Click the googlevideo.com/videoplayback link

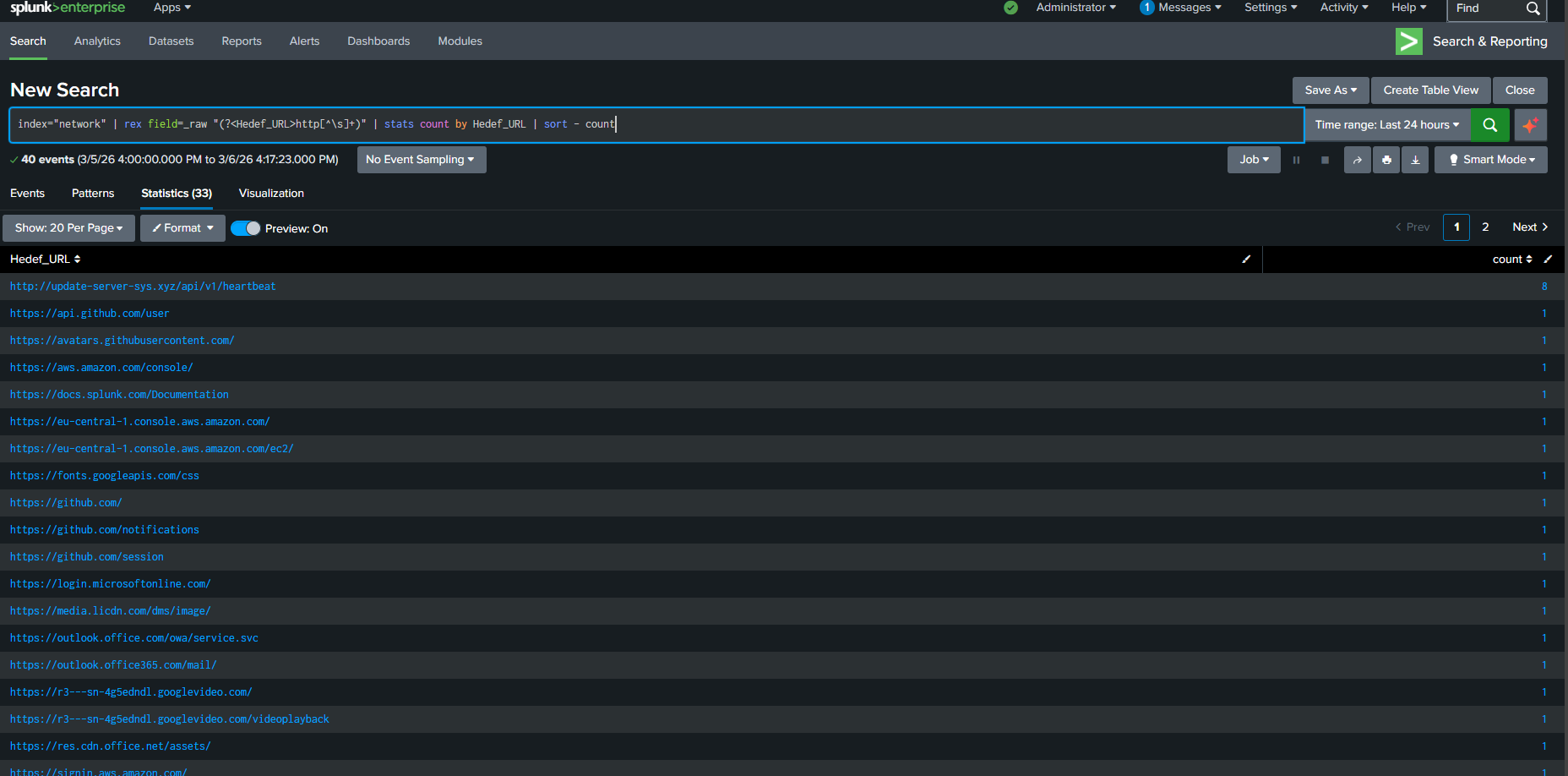point(170,719)
